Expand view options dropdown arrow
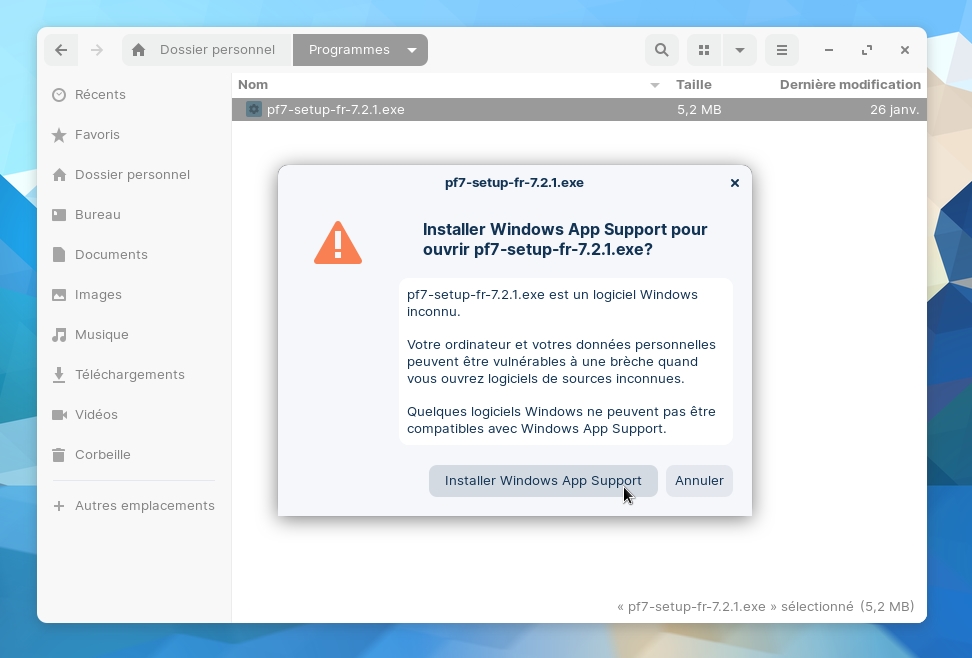Screen dimensions: 972x658 pyautogui.click(x=739, y=50)
